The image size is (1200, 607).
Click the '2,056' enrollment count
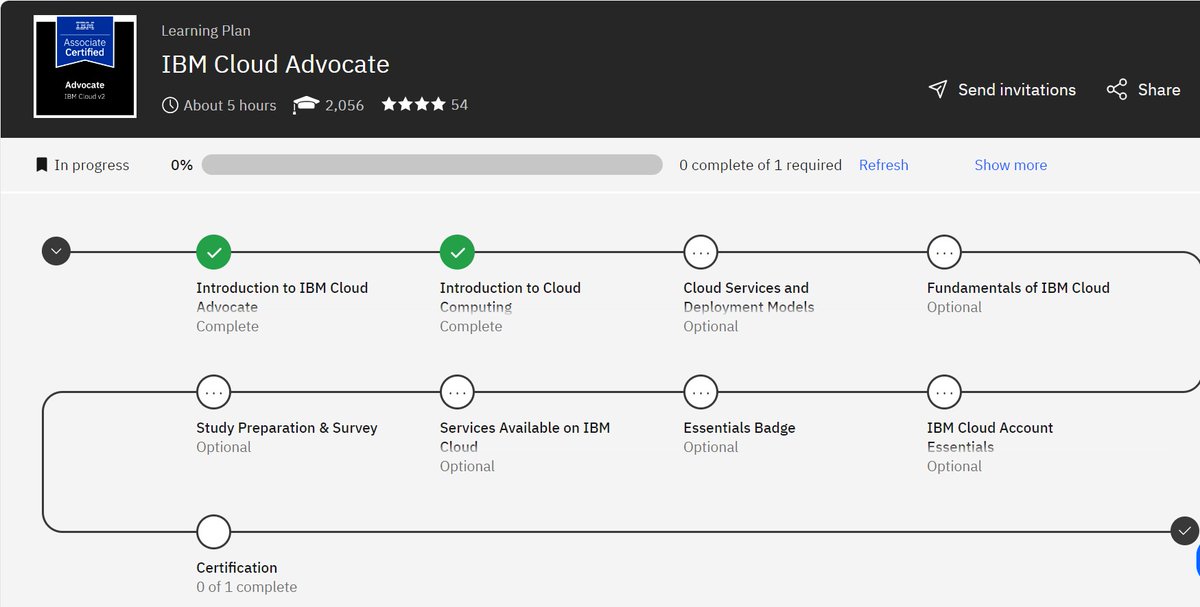[x=344, y=105]
